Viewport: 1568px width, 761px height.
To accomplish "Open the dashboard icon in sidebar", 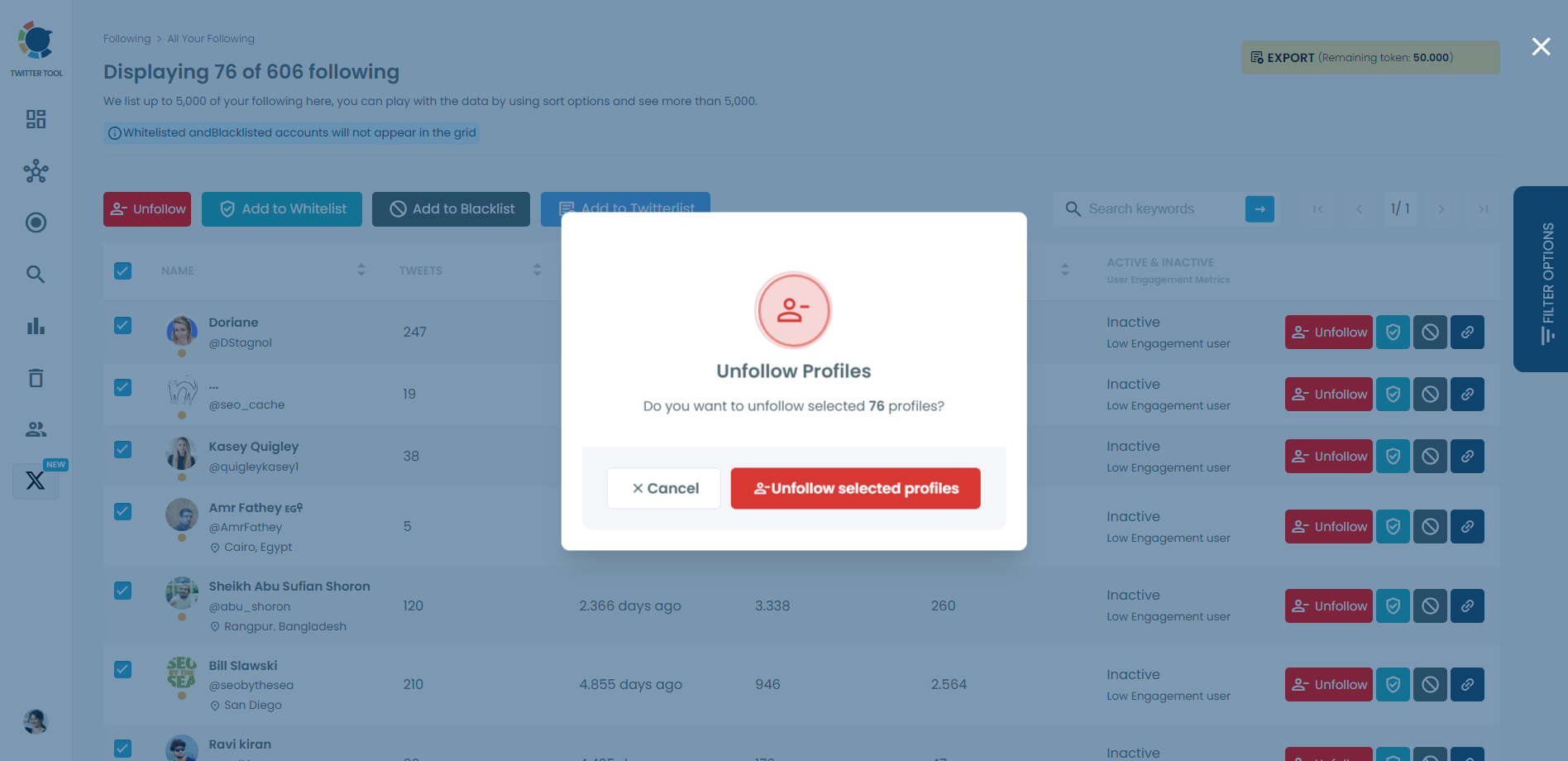I will point(36,119).
